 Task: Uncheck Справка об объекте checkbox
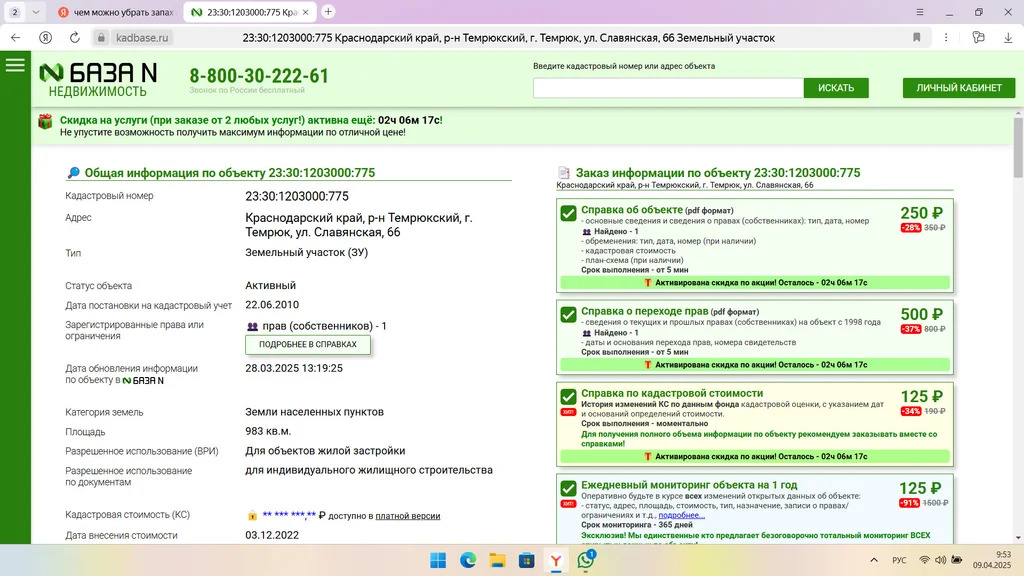tap(568, 213)
